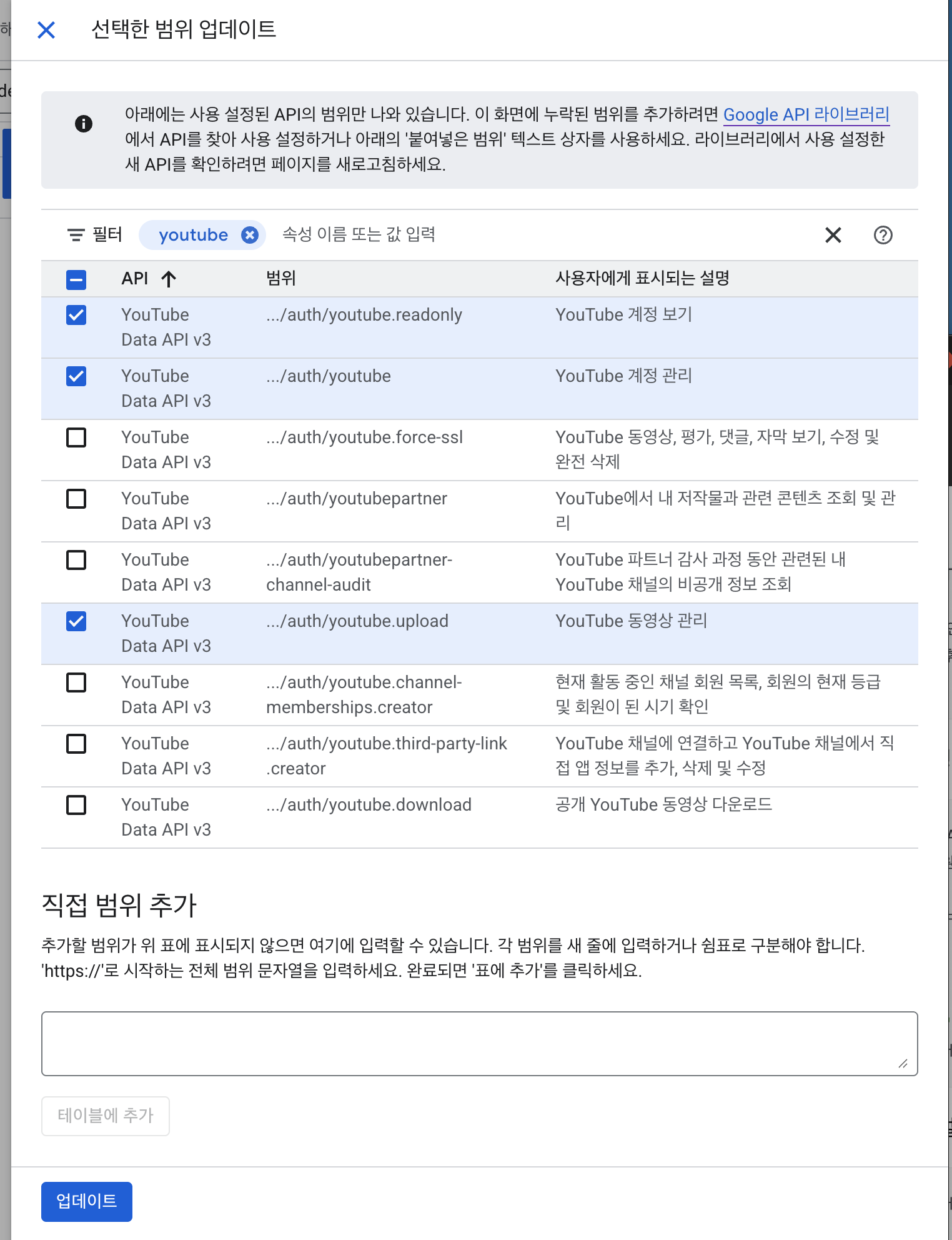
Task: Check the youtube.download scope checkbox
Action: pos(76,805)
